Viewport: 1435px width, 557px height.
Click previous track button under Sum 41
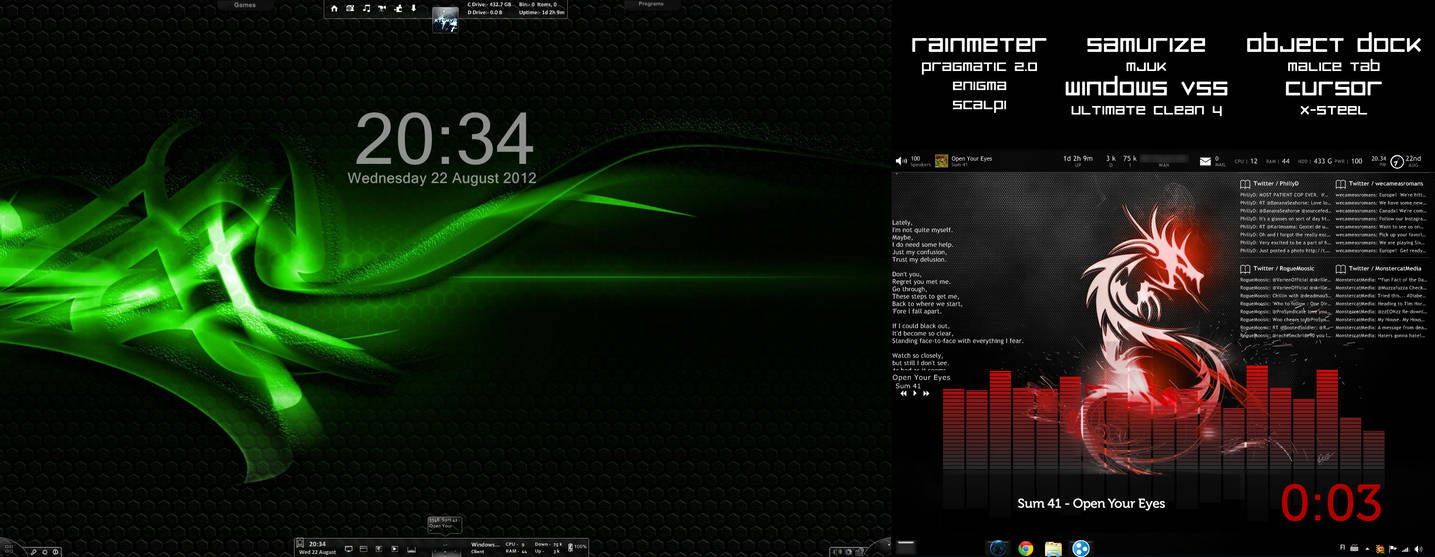pos(903,394)
